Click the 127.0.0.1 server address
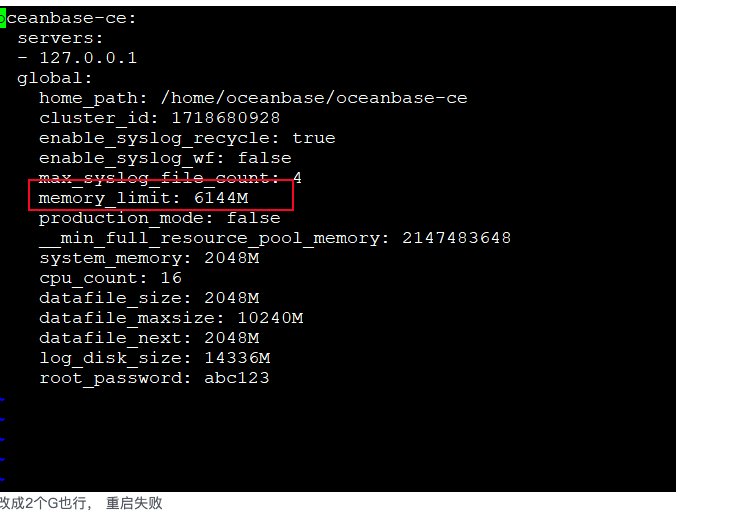This screenshot has width=741, height=520. pos(88,58)
